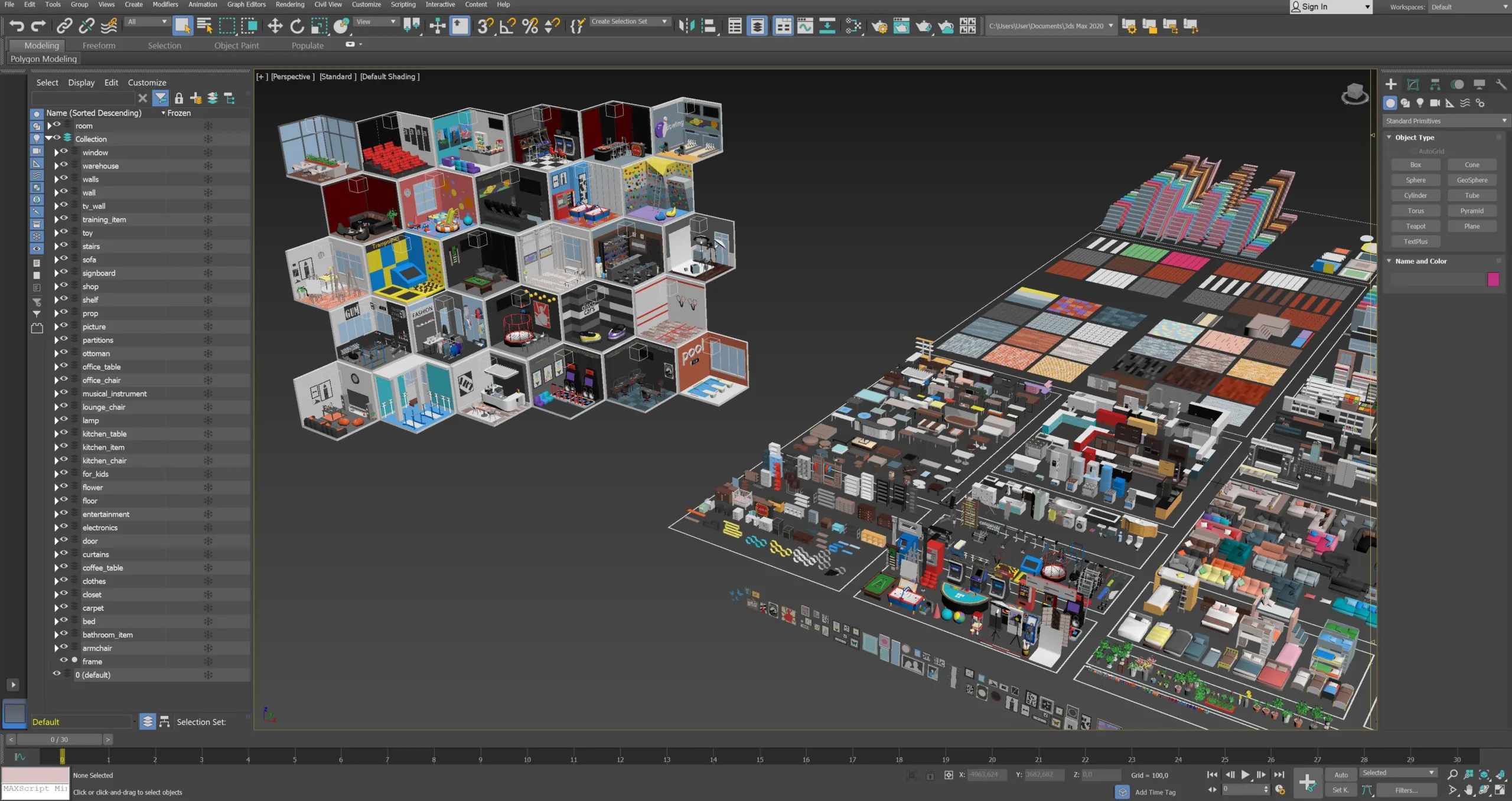Activate Select and Rotate tool
This screenshot has height=801, width=1512.
(297, 25)
